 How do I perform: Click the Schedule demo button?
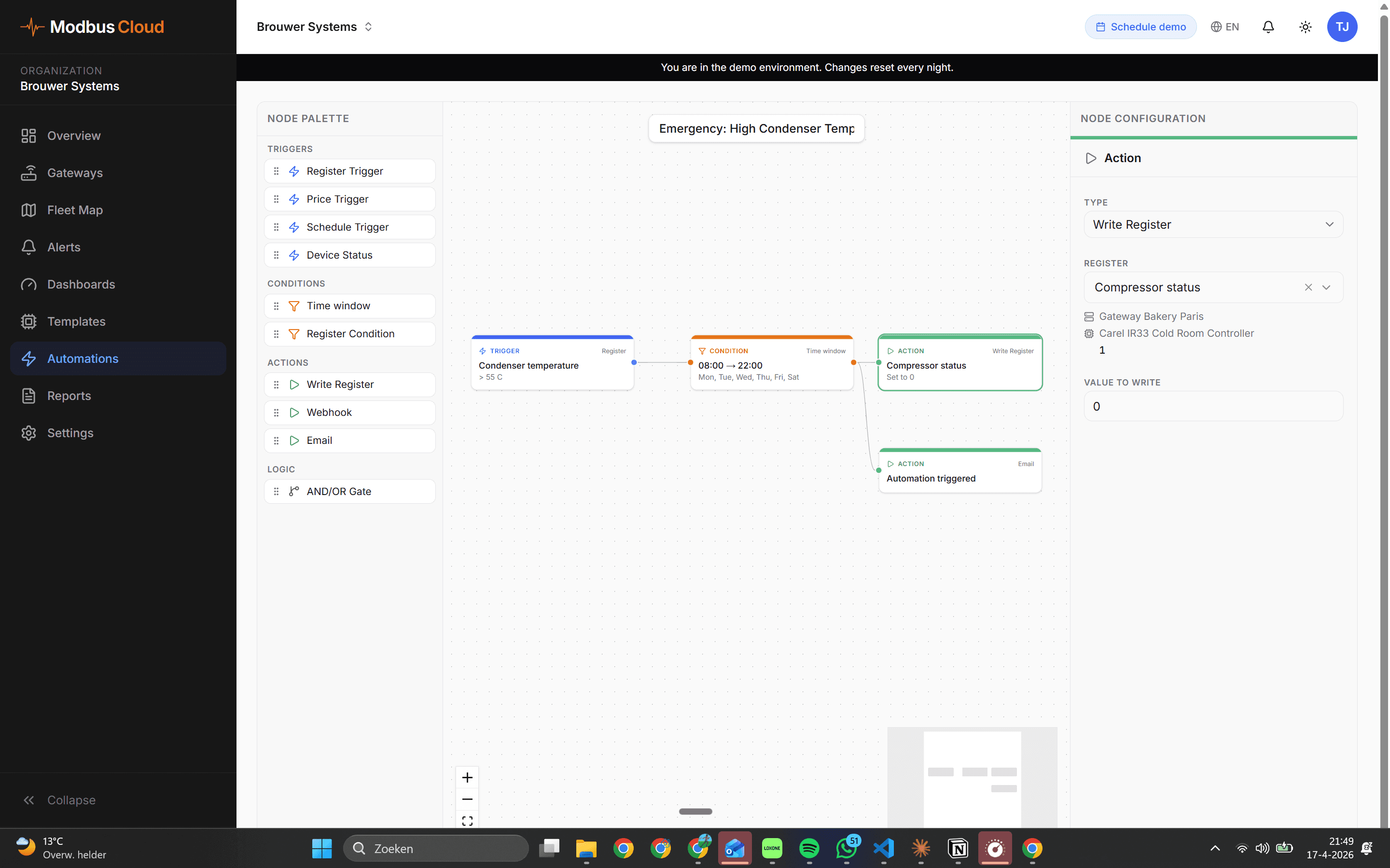tap(1140, 27)
